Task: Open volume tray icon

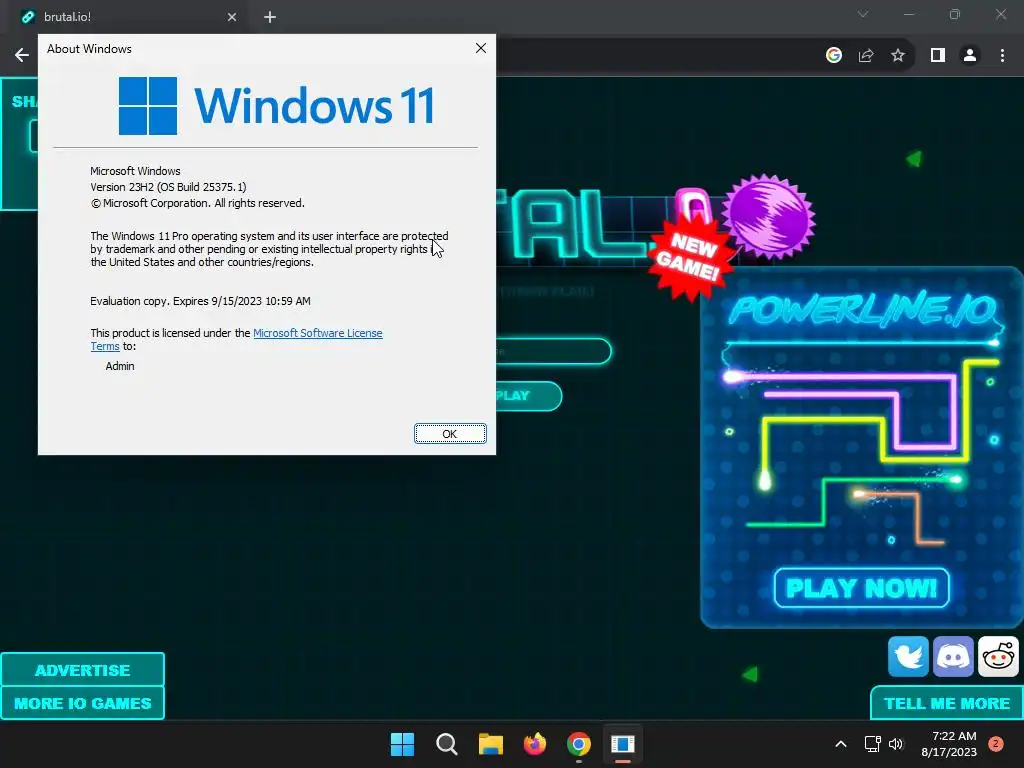Action: [x=896, y=744]
